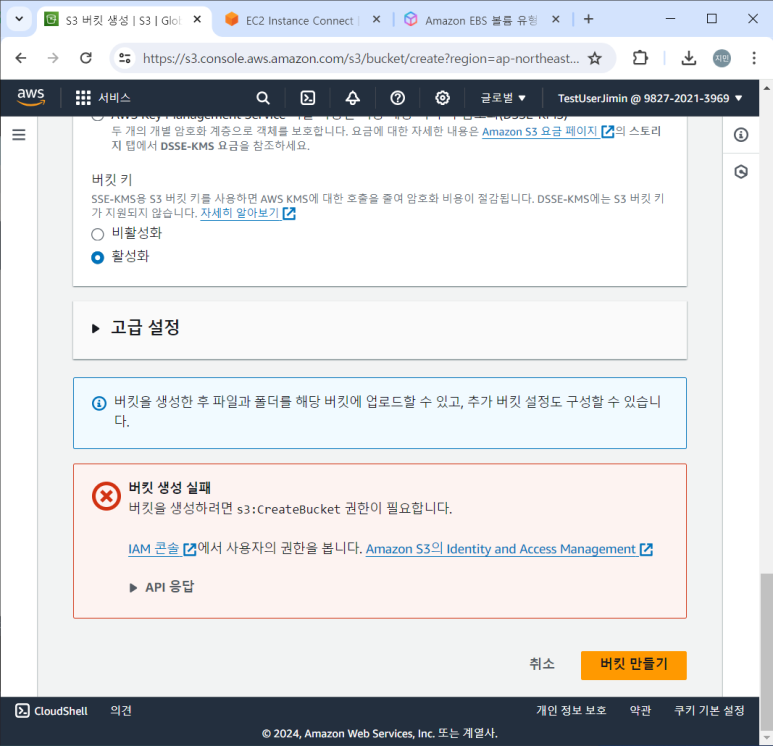The height and width of the screenshot is (746, 773).
Task: Open the left hamburger navigation menu
Action: pos(19,135)
